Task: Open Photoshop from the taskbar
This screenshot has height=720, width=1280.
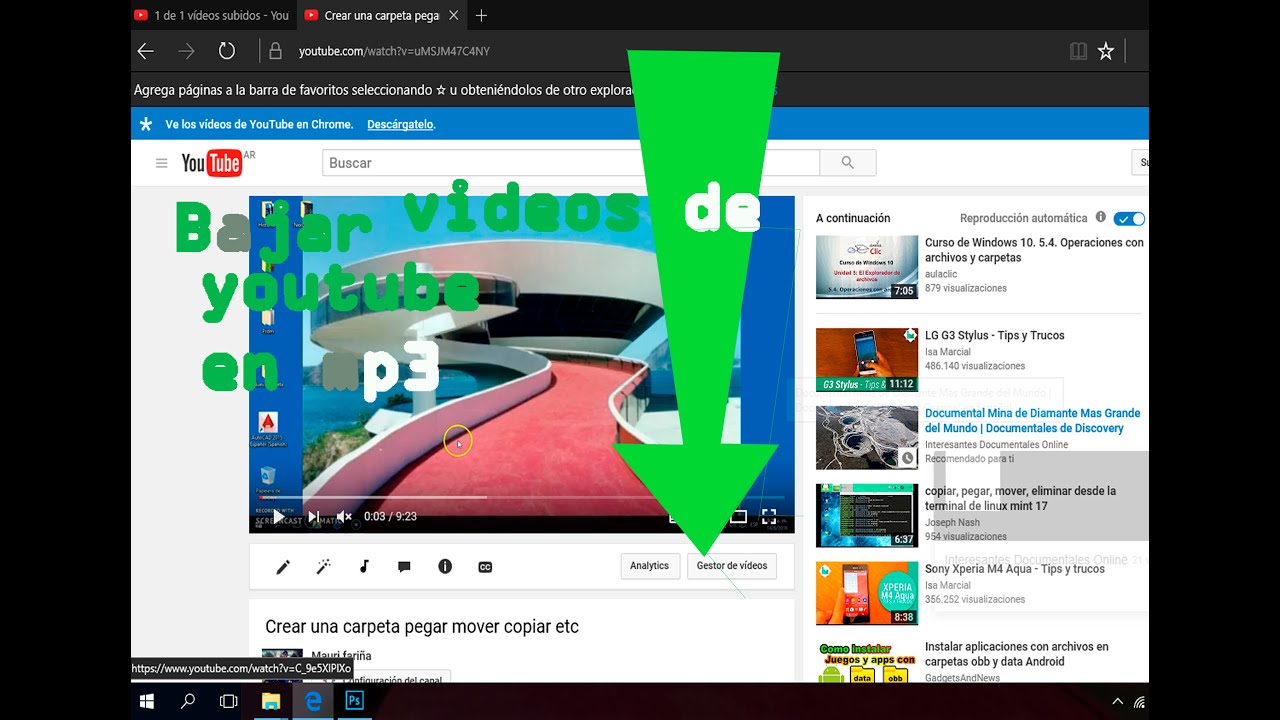Action: click(354, 702)
